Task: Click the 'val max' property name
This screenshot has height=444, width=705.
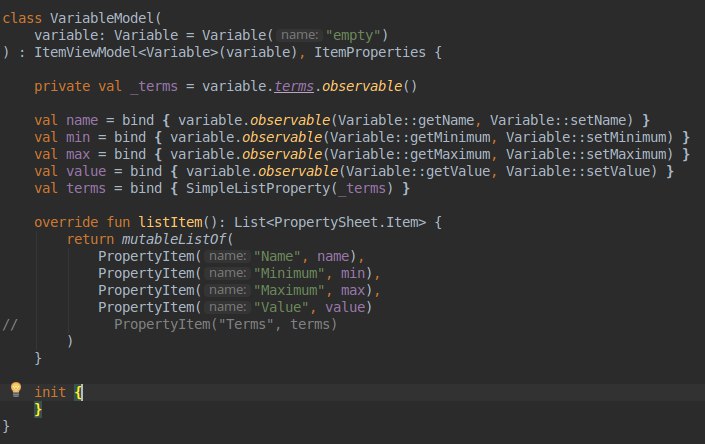Action: point(78,155)
